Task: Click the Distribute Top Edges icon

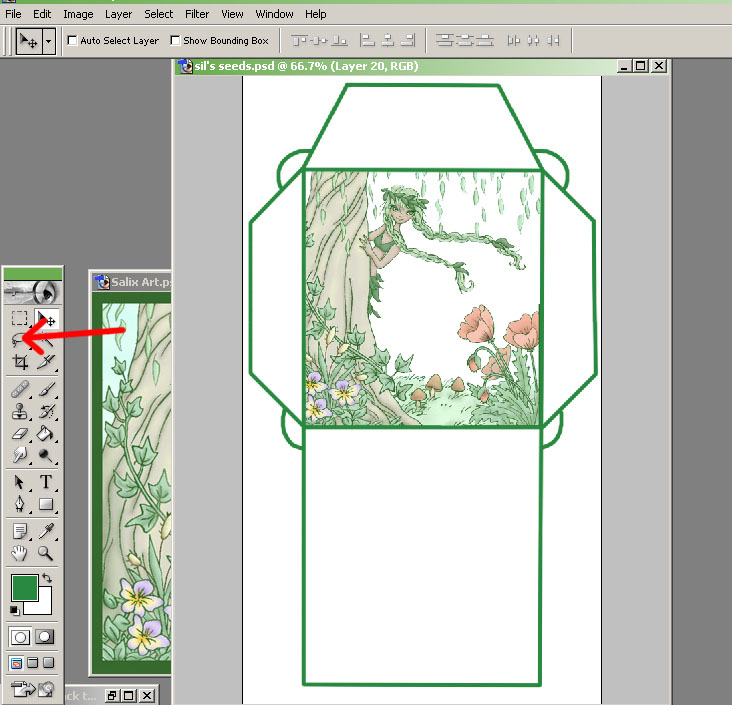Action: coord(444,41)
